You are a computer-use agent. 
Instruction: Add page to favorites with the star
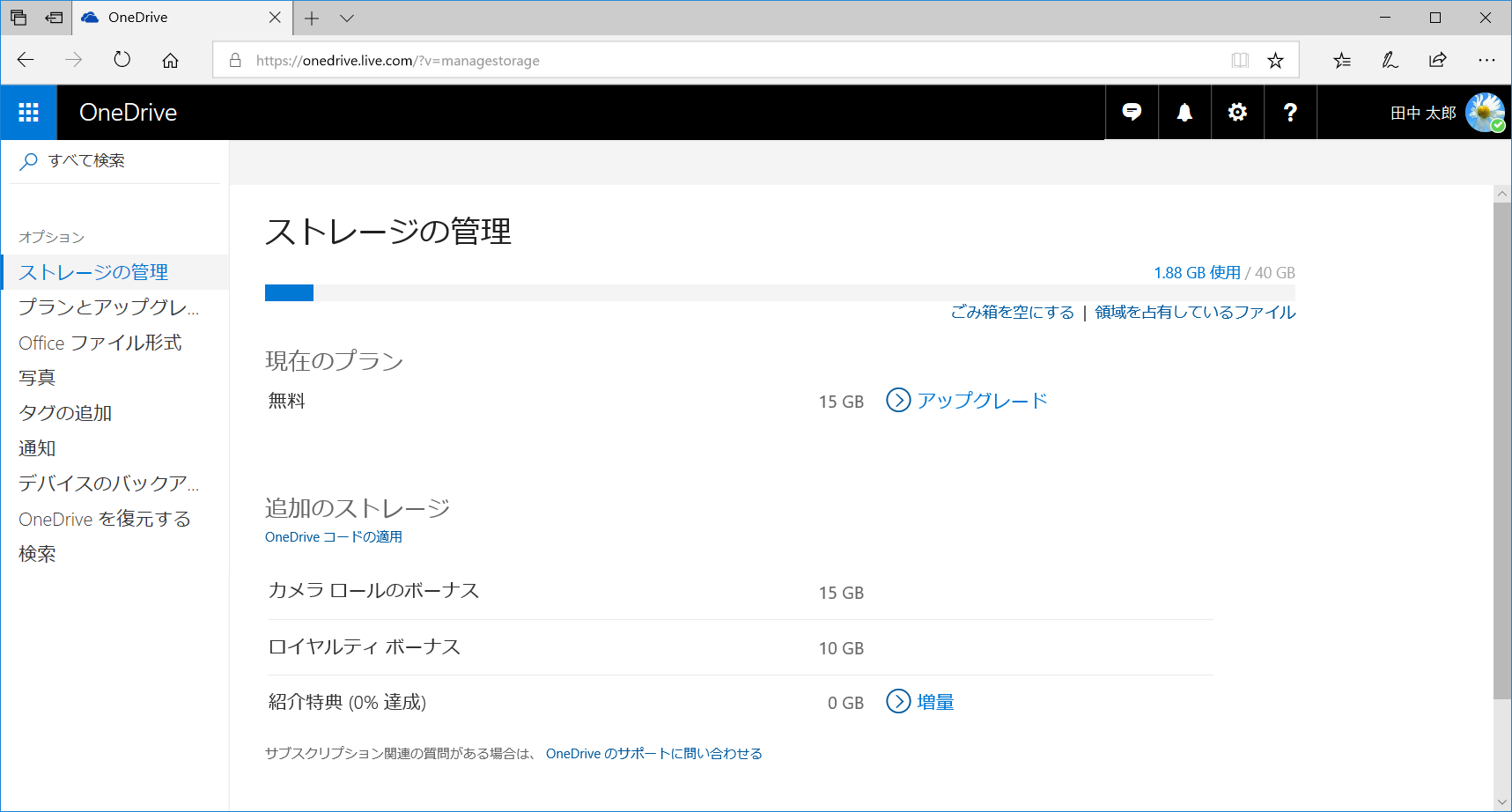click(1274, 60)
